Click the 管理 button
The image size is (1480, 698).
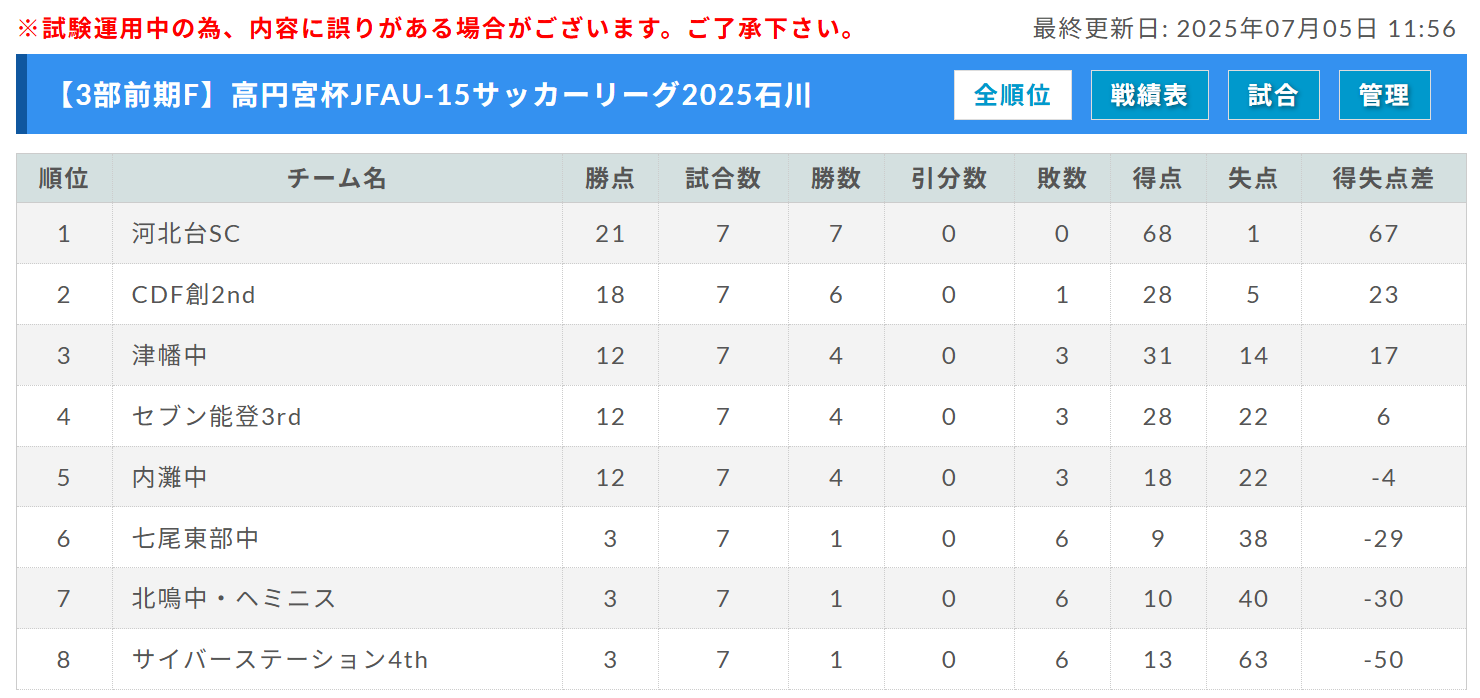pos(1384,95)
